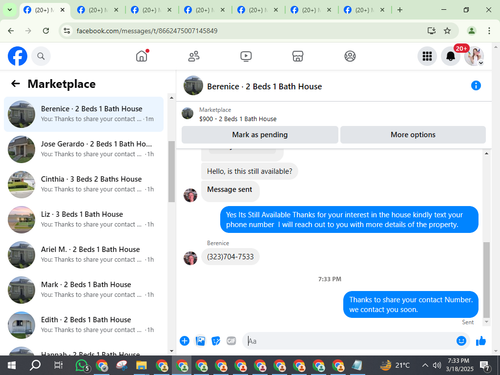Click the conversation list scrollbar thumb
Image resolution: width=500 pixels, height=375 pixels.
tap(171, 171)
